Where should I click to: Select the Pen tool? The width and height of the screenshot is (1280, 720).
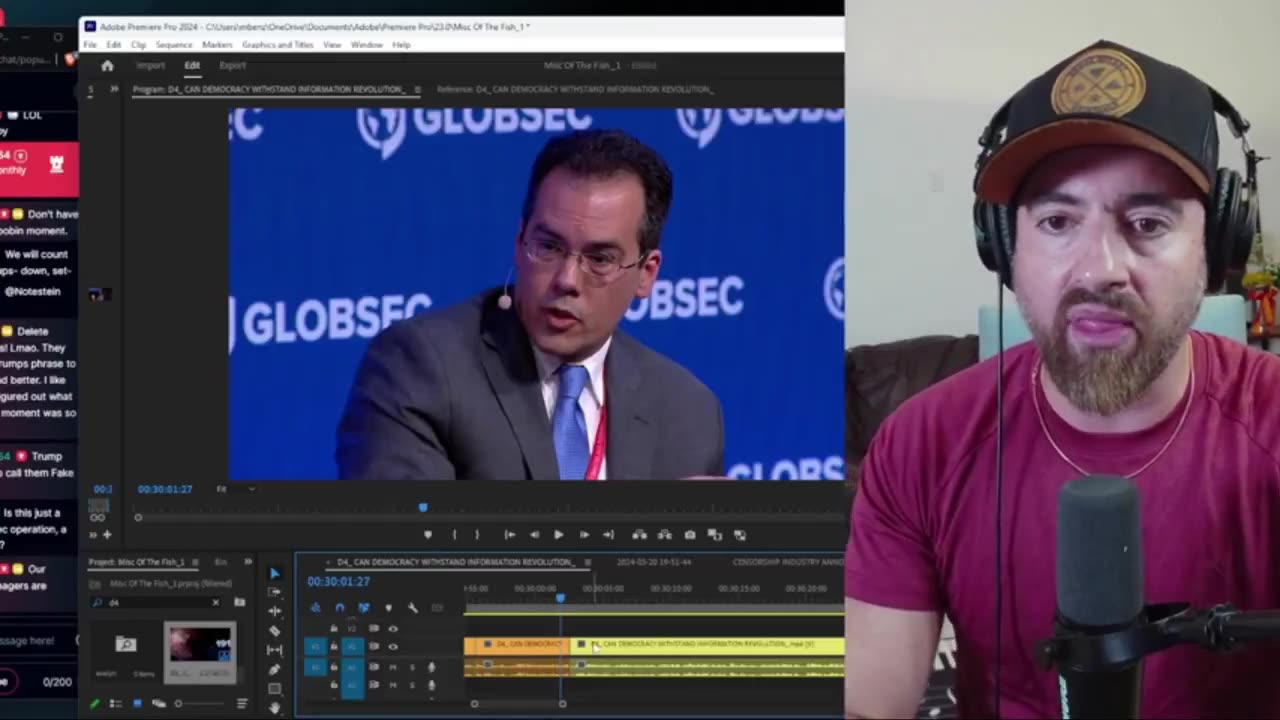coord(274,669)
